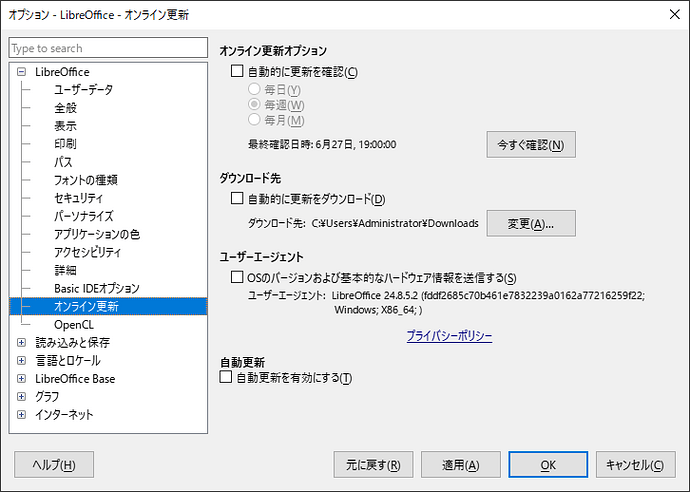Image resolution: width=690 pixels, height=492 pixels.
Task: Click the Type to search field
Action: pyautogui.click(x=108, y=48)
